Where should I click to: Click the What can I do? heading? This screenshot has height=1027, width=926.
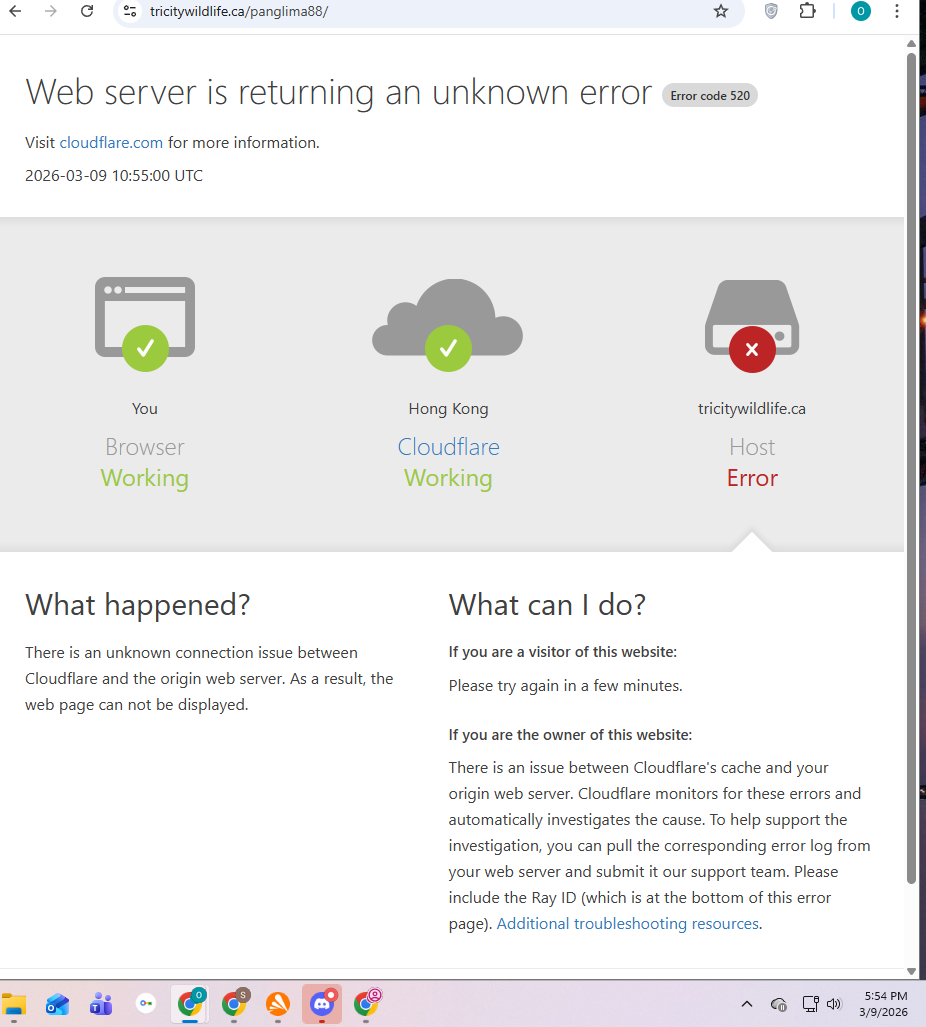click(x=547, y=605)
